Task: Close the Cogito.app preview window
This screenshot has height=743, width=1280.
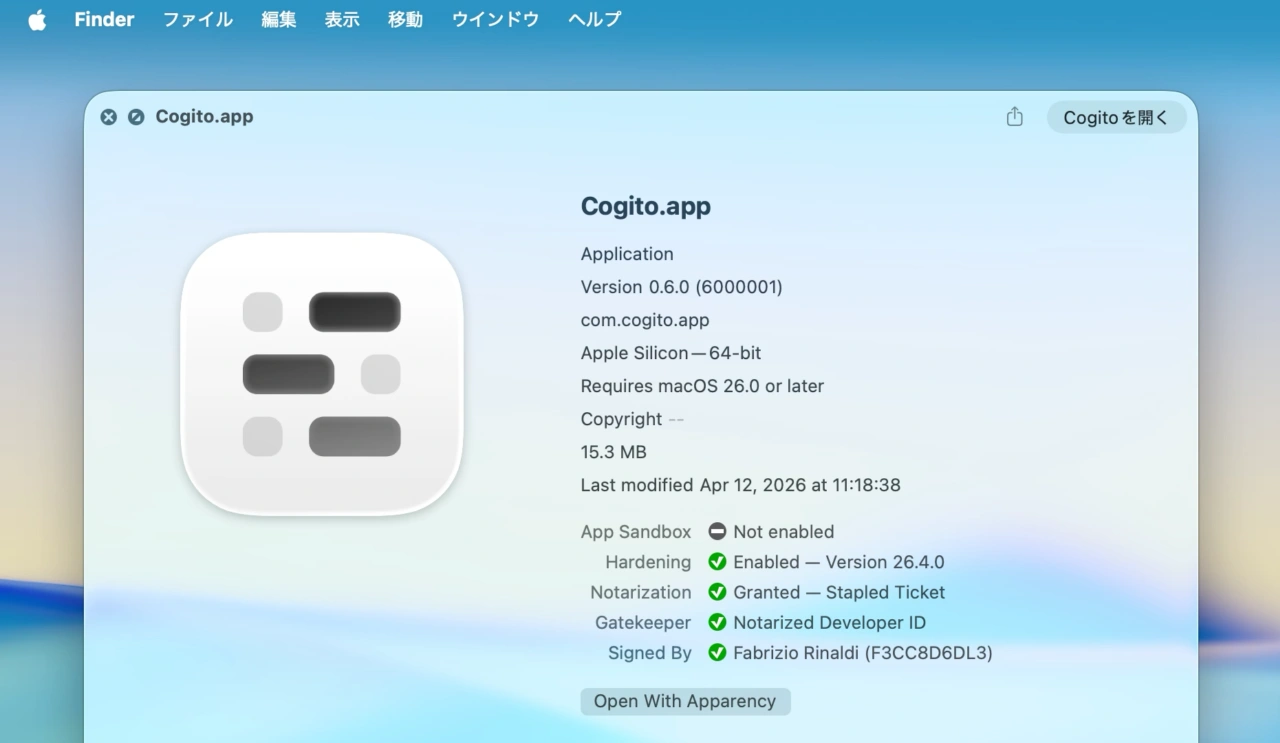Action: coord(108,117)
